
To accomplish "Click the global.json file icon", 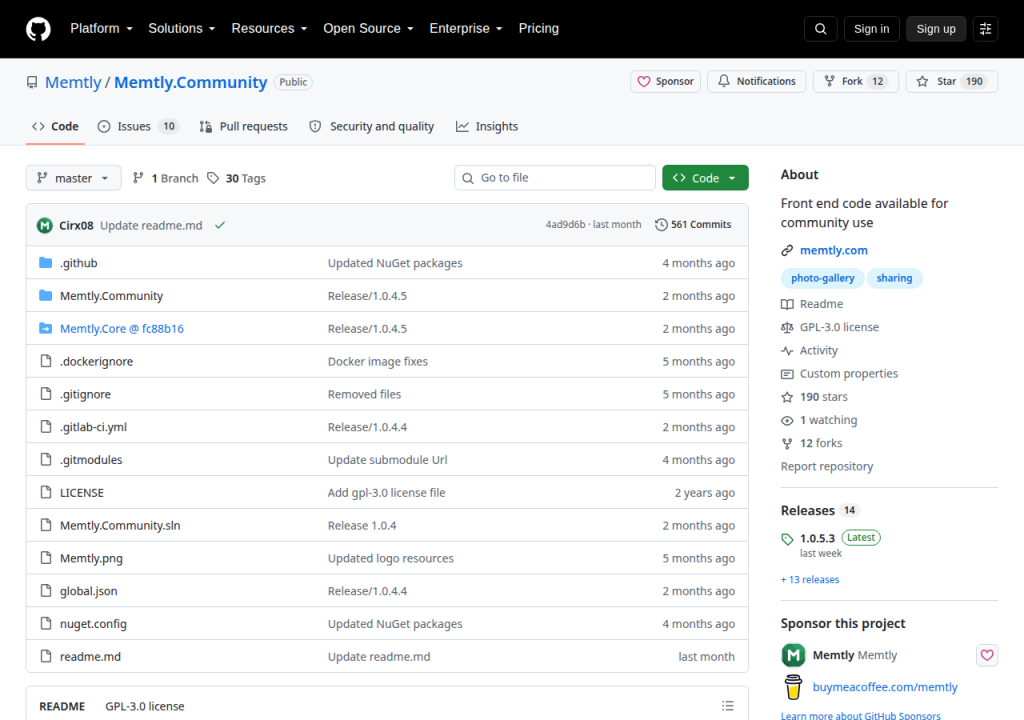I will pos(45,590).
